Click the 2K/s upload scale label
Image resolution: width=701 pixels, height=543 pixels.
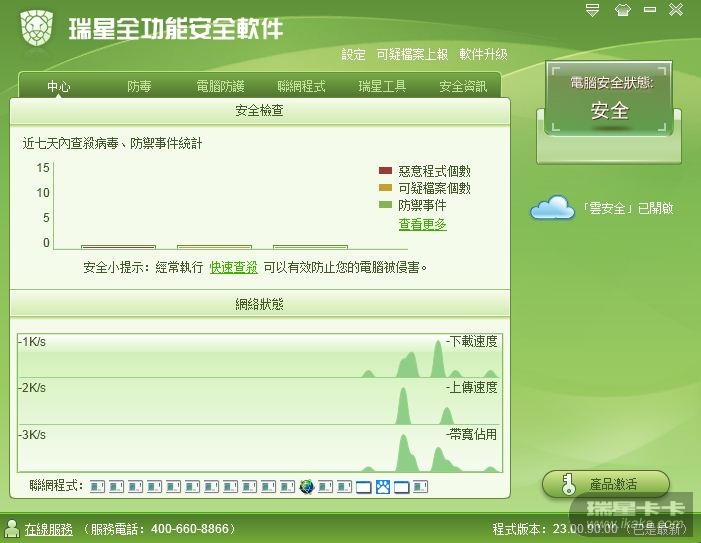click(32, 388)
